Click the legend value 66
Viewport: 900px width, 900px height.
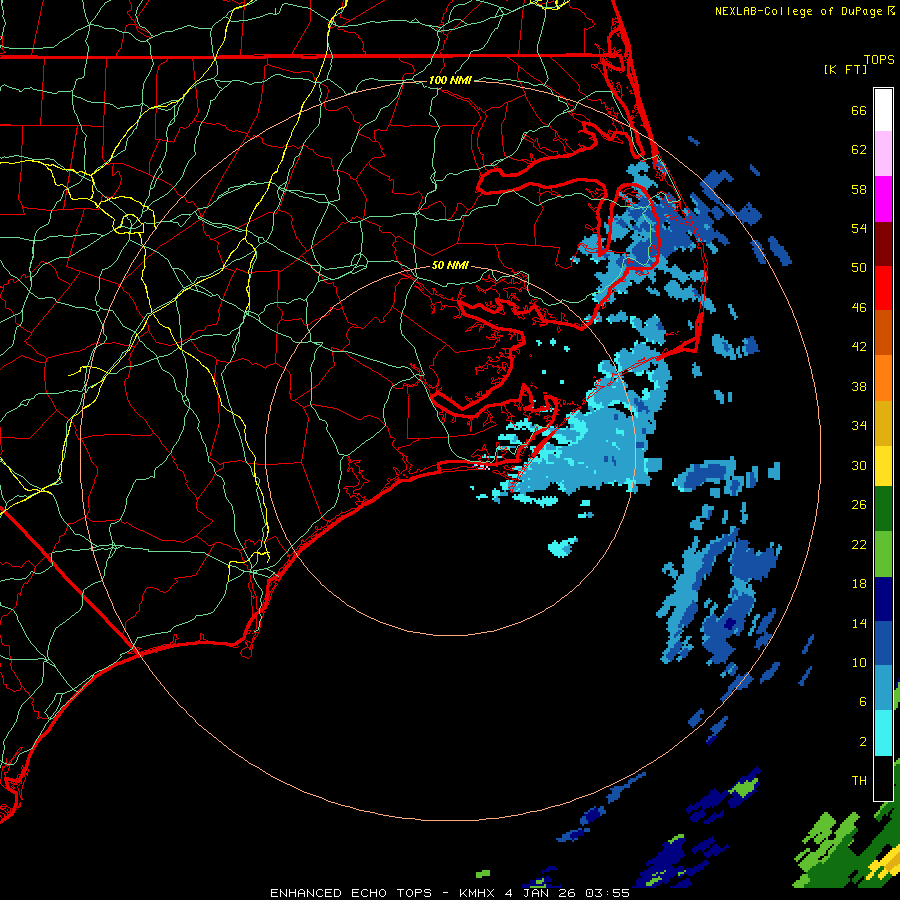coord(859,110)
